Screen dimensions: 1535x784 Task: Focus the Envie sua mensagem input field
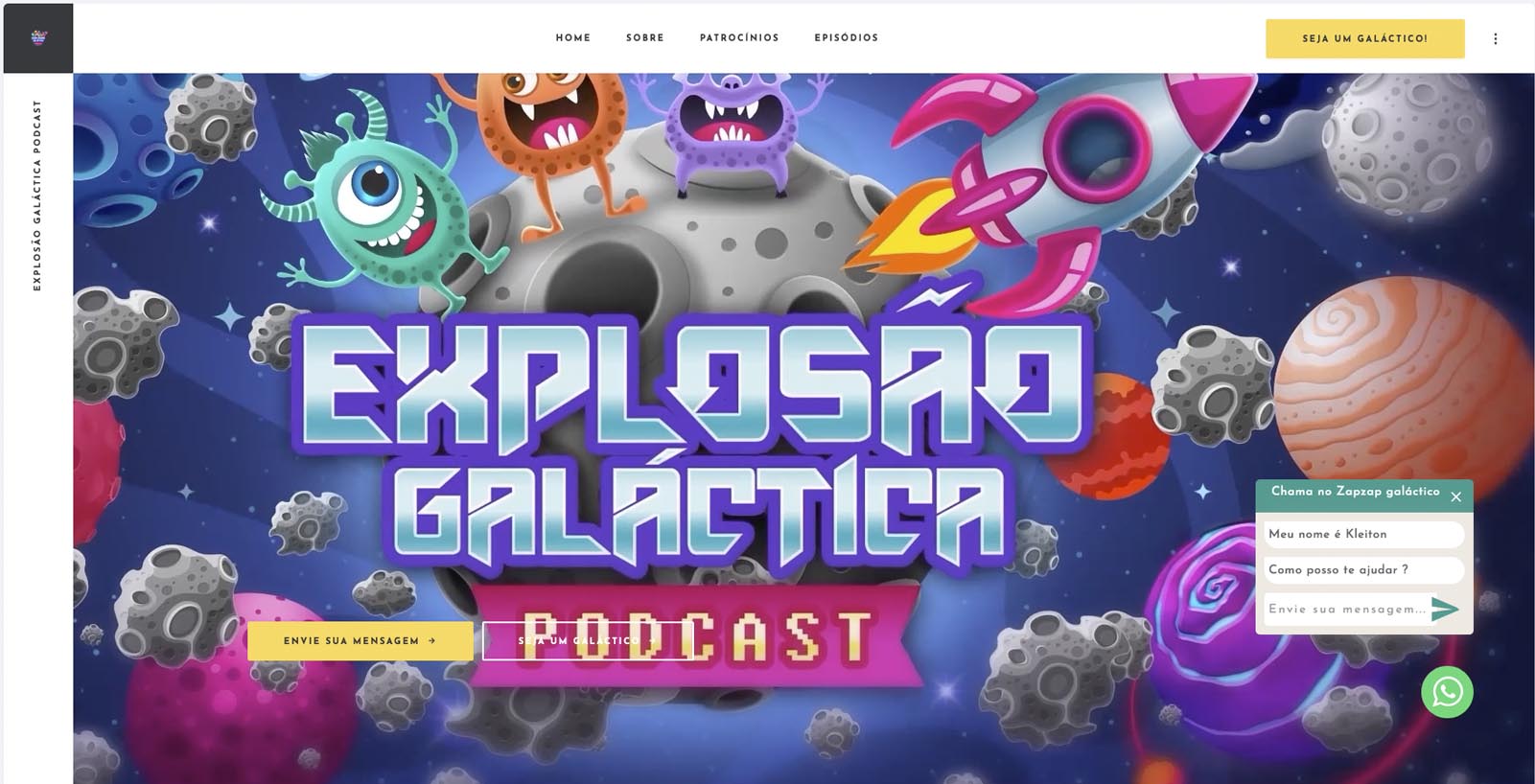pyautogui.click(x=1345, y=610)
